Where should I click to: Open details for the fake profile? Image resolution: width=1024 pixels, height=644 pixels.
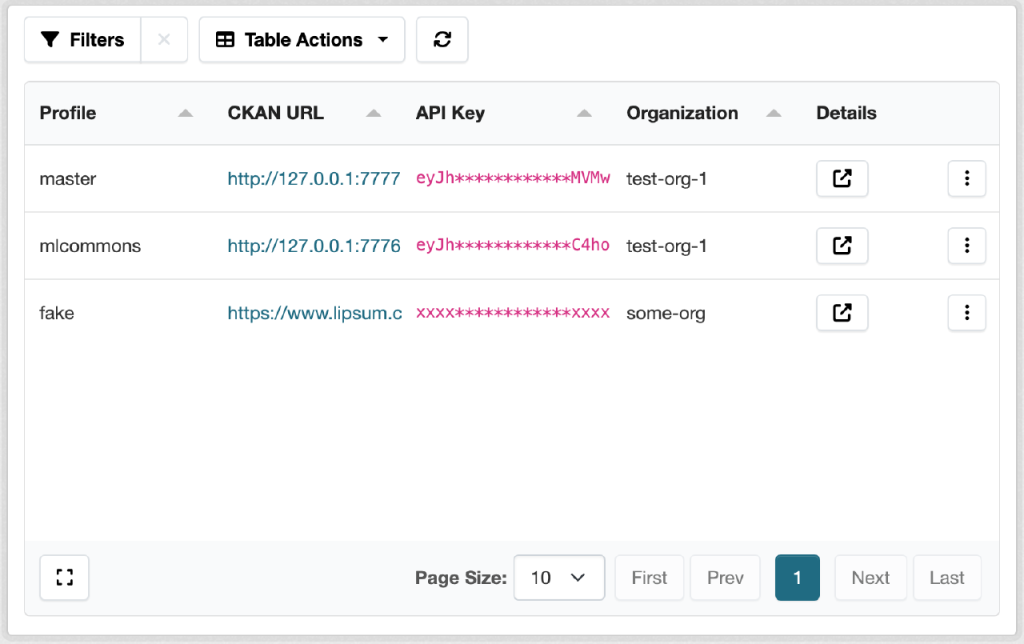[x=842, y=313]
